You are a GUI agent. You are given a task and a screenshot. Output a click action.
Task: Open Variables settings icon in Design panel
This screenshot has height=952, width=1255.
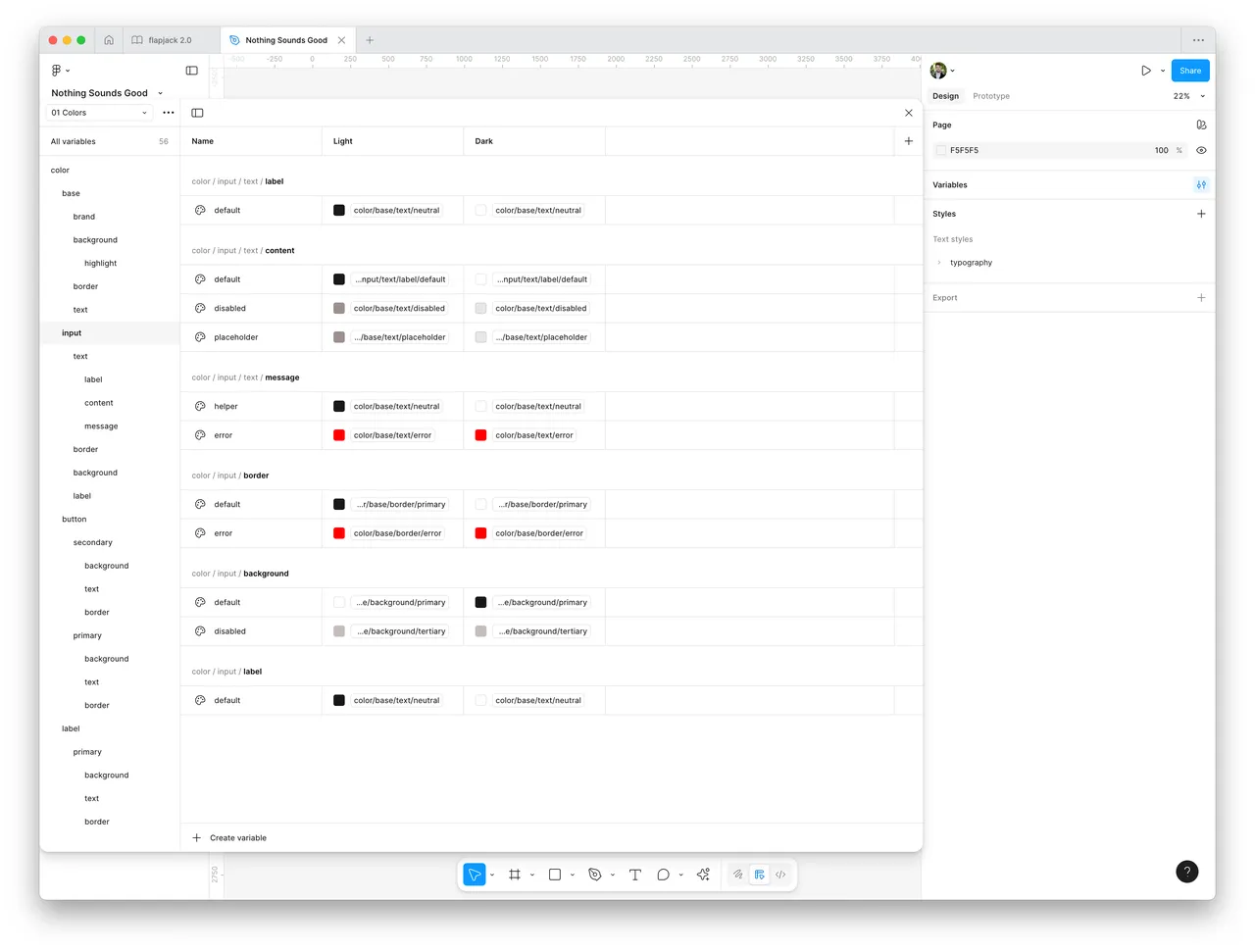click(1201, 184)
